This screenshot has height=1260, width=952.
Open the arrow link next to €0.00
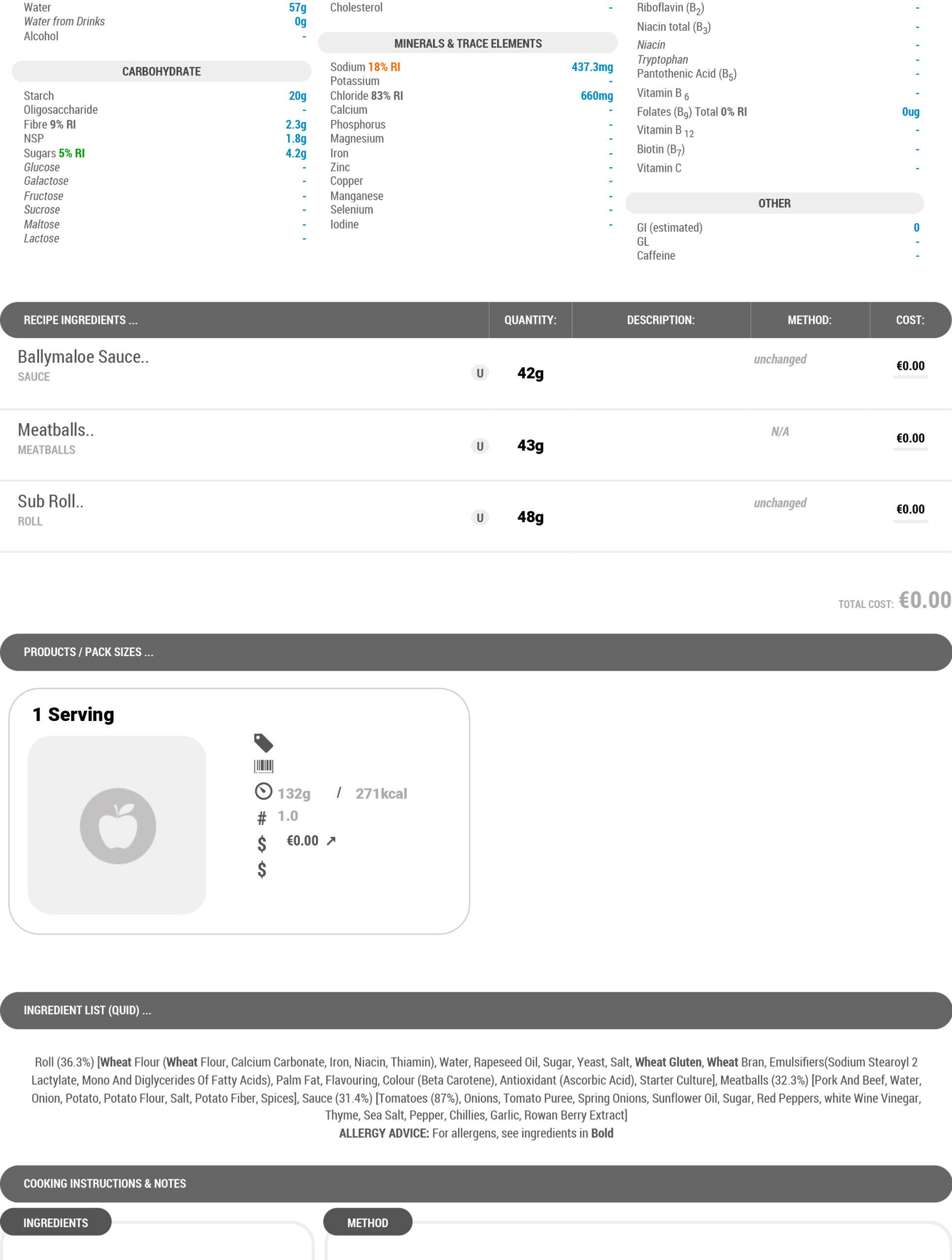(x=331, y=841)
